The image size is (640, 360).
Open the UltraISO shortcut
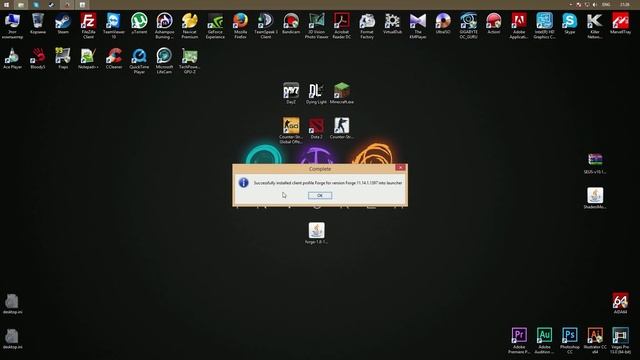click(443, 23)
